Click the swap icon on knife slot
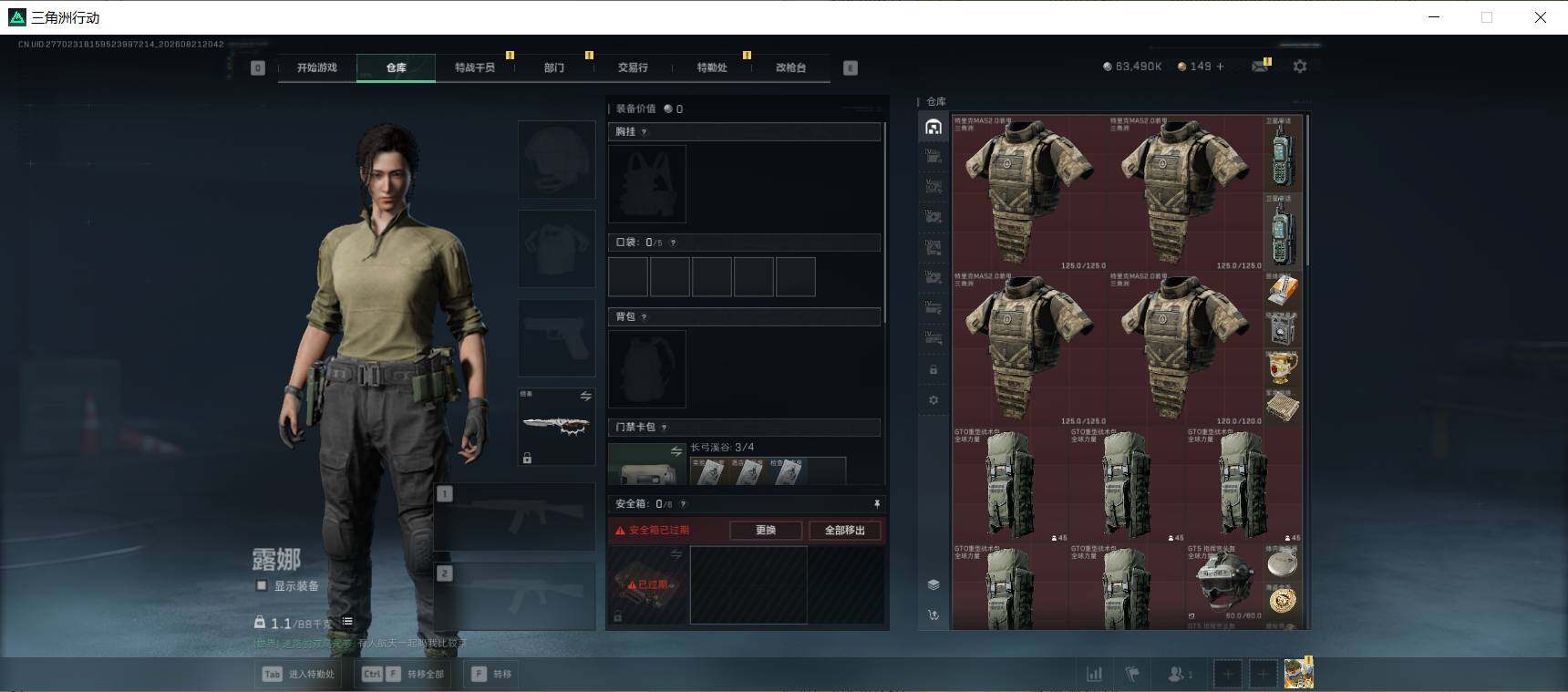Screen dimensions: 1568x692 point(586,397)
